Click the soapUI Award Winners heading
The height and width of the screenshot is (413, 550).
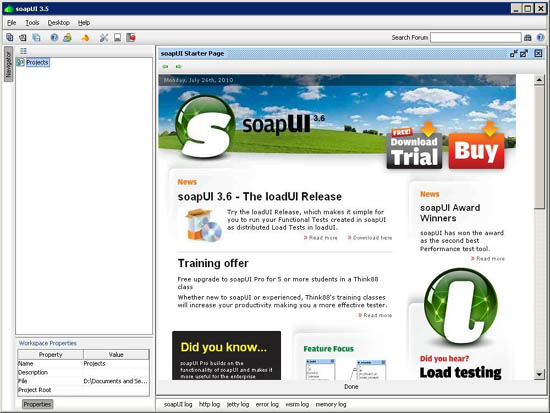tap(450, 213)
